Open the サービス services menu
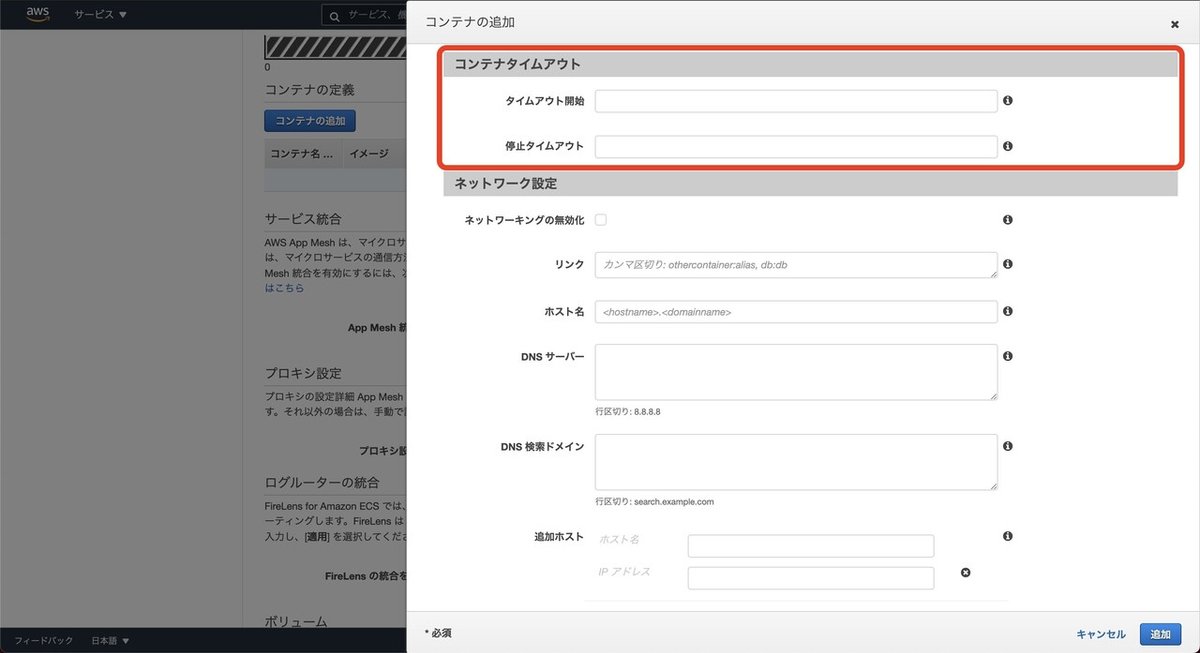 [x=100, y=15]
